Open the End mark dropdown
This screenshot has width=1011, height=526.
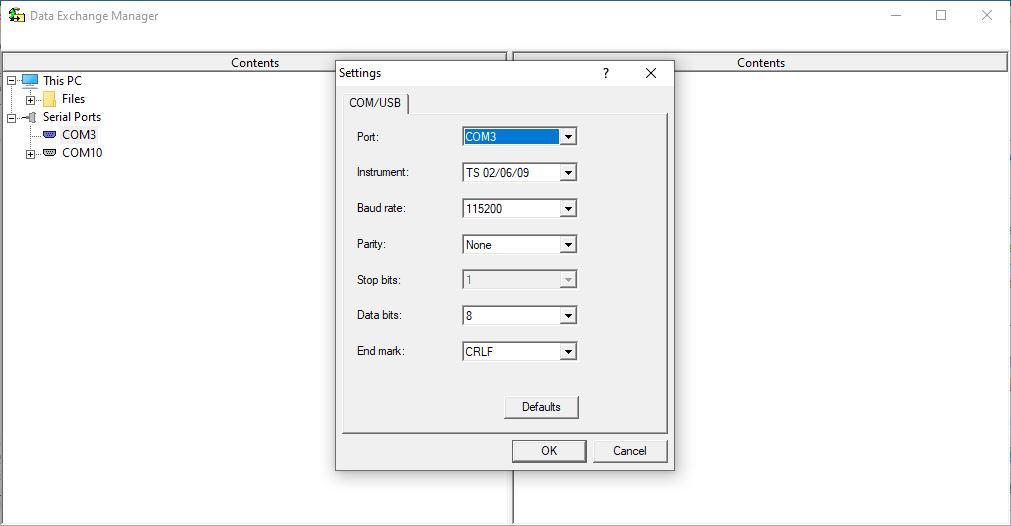pyautogui.click(x=568, y=352)
